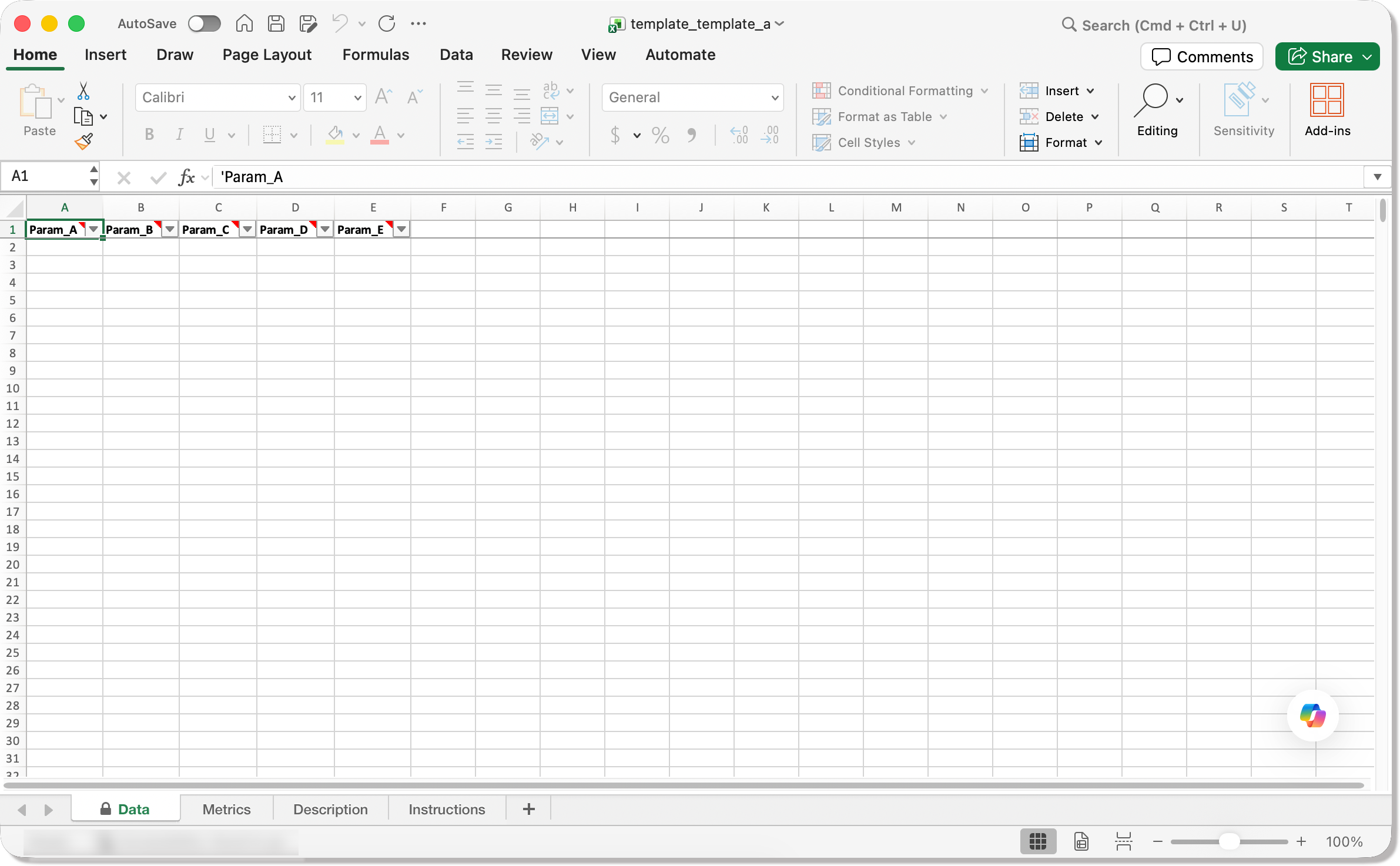Image resolution: width=1400 pixels, height=866 pixels.
Task: Open the Editing magnifier menu
Action: tap(1157, 110)
